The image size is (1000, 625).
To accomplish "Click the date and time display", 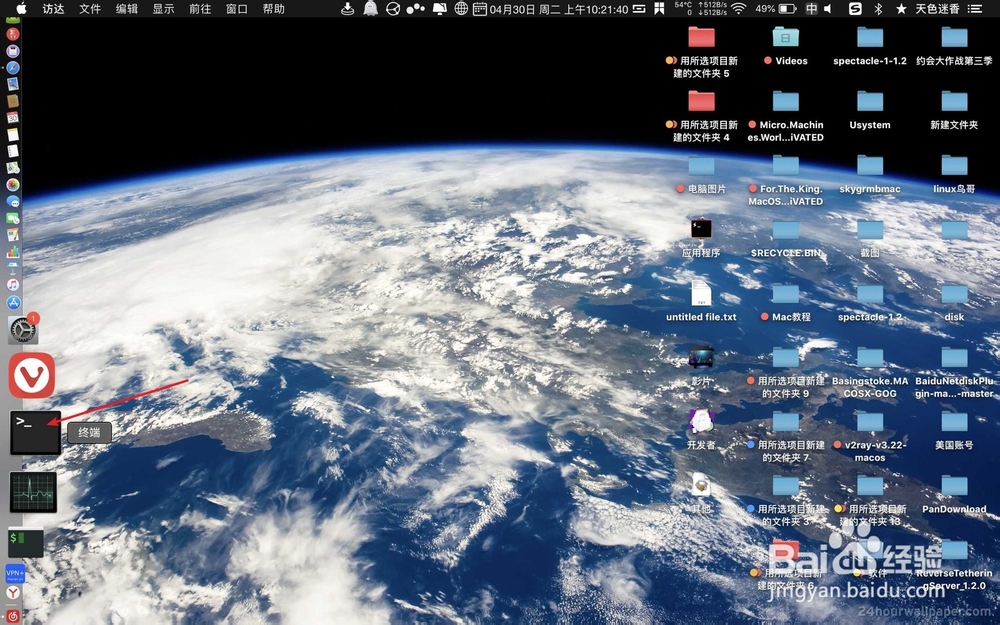I will tap(559, 9).
